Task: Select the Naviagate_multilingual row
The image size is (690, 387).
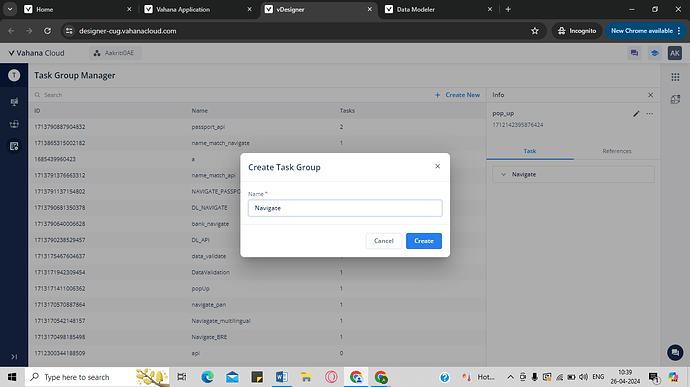Action: coord(257,321)
